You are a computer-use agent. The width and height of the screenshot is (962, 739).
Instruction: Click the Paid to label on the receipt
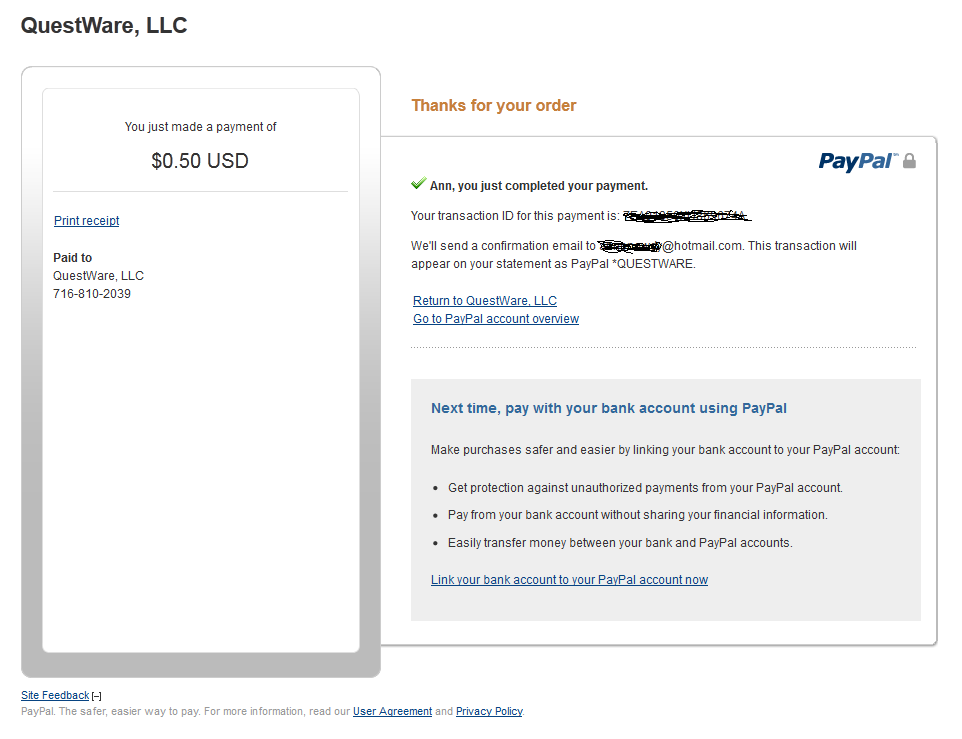click(72, 257)
